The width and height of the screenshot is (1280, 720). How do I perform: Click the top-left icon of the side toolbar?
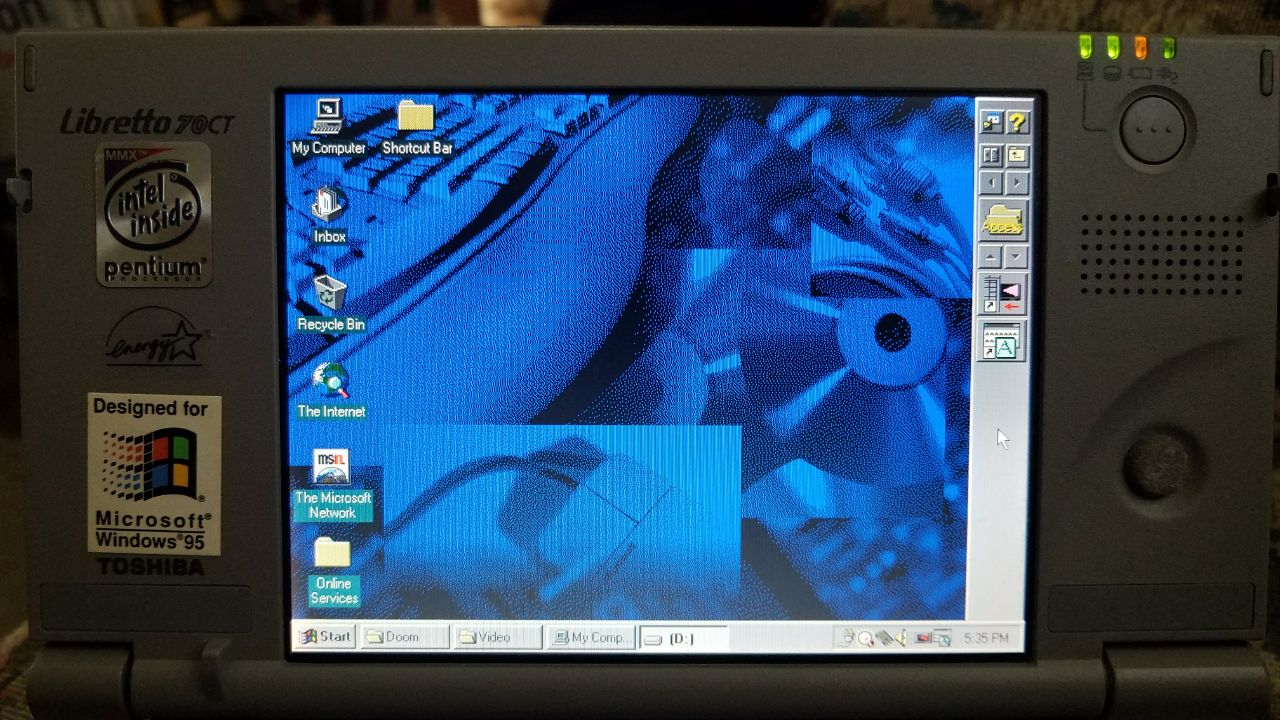pyautogui.click(x=991, y=122)
